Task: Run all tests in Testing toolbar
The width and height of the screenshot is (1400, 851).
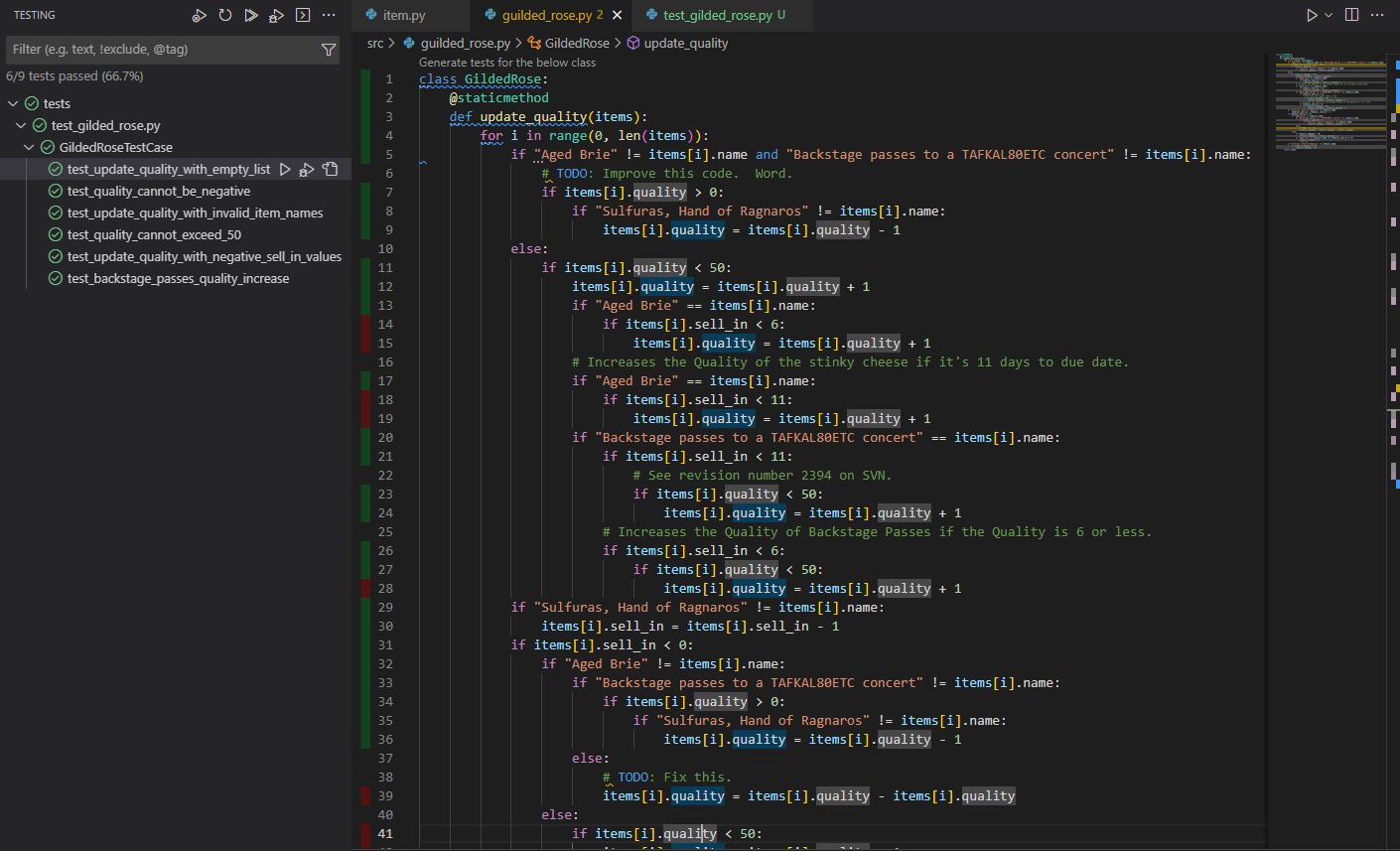Action: click(251, 15)
